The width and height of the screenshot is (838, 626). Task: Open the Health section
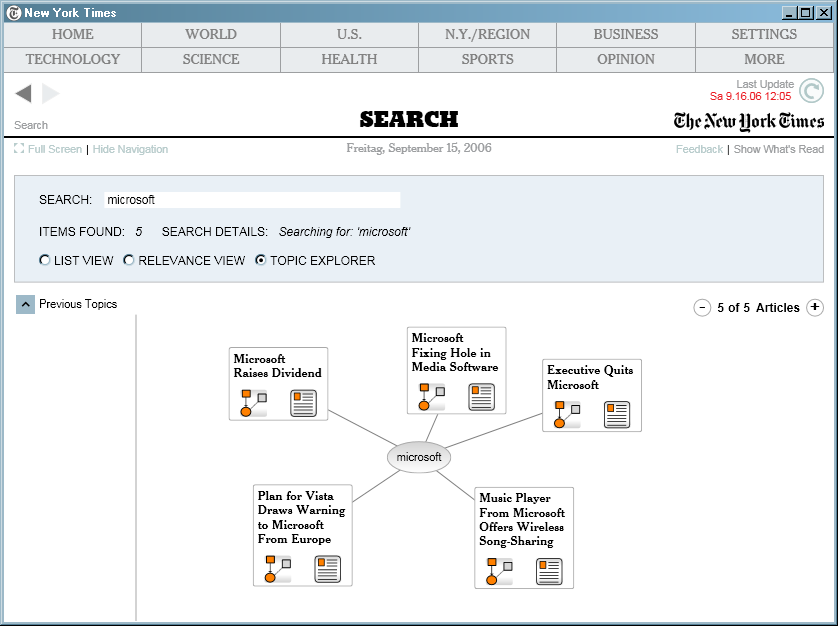tap(350, 59)
